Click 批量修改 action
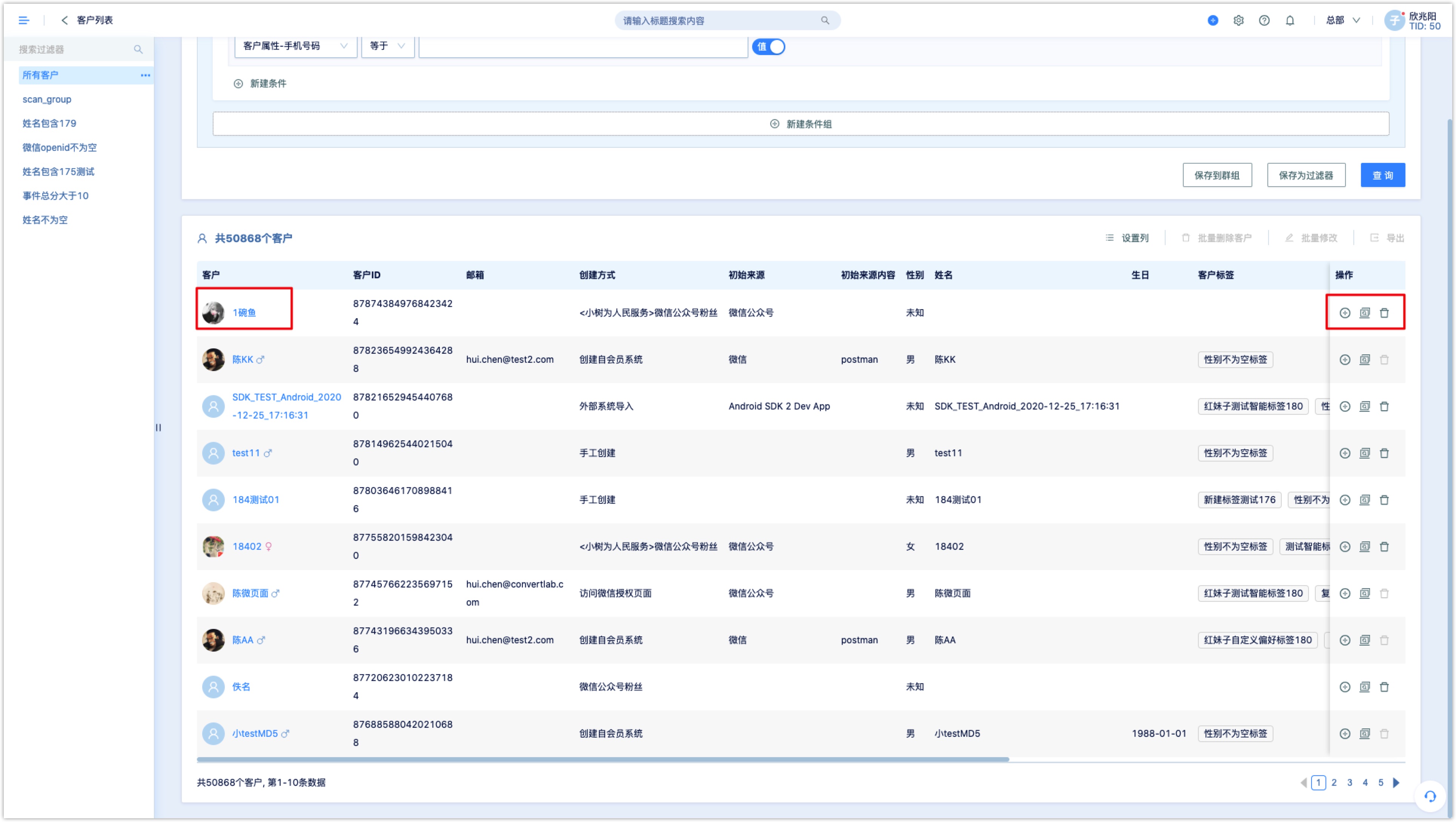 click(1311, 238)
